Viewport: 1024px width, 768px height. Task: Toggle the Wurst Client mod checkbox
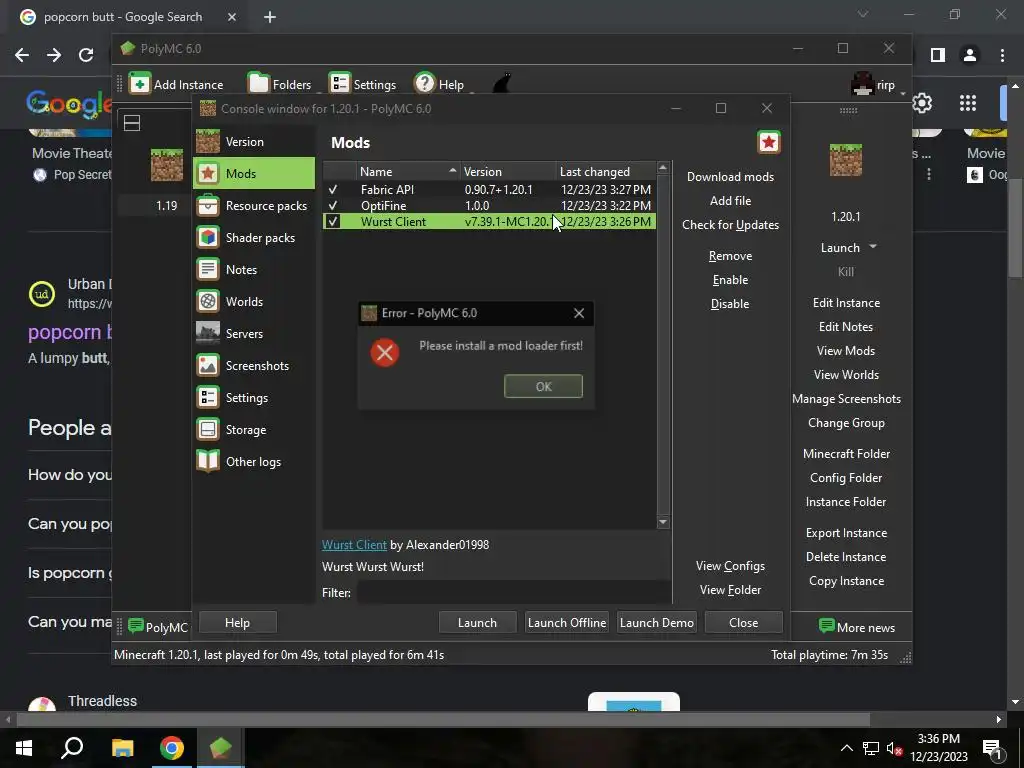tap(333, 221)
